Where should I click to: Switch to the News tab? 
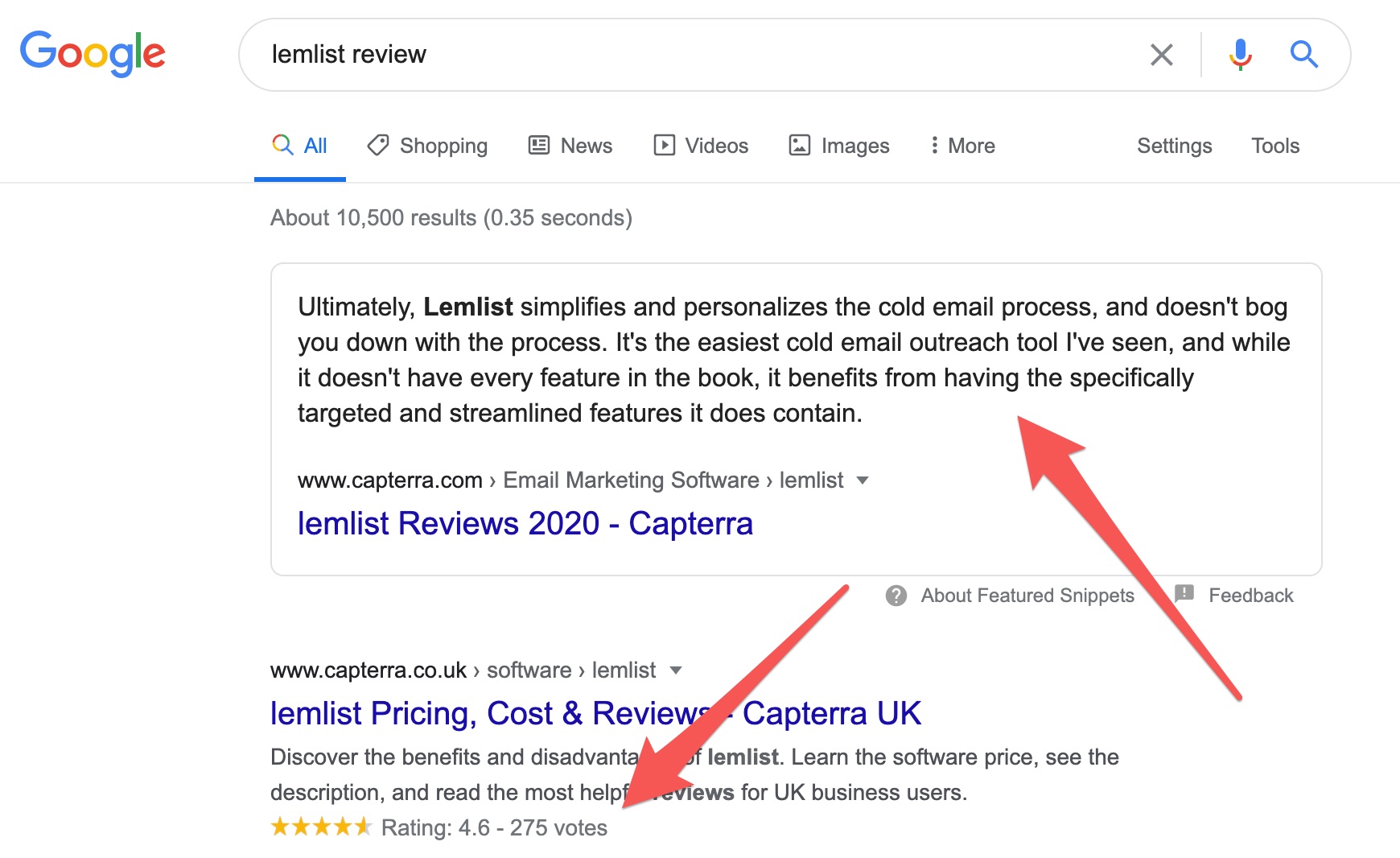(x=570, y=146)
